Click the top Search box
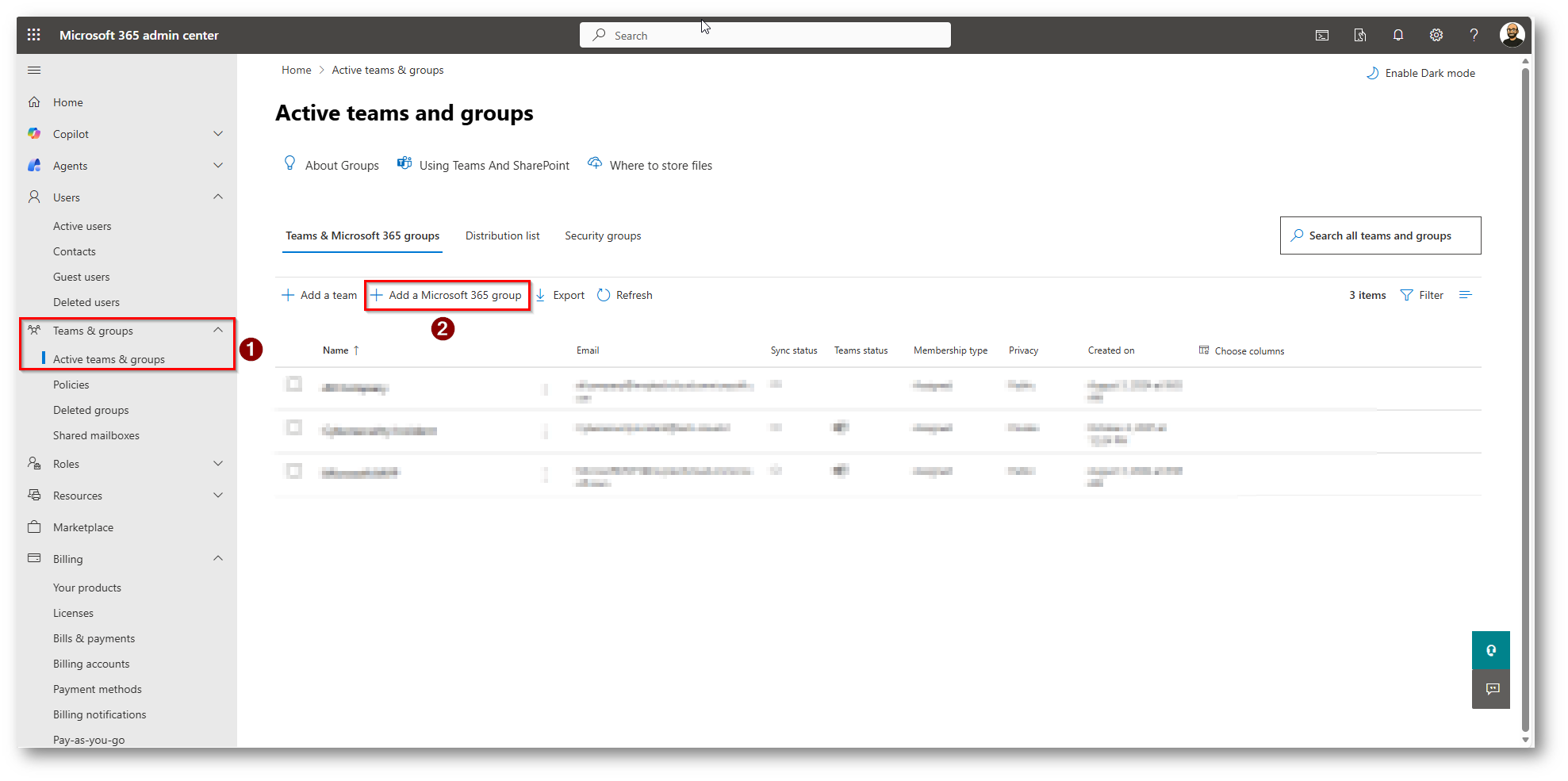1568x781 pixels. pos(765,35)
